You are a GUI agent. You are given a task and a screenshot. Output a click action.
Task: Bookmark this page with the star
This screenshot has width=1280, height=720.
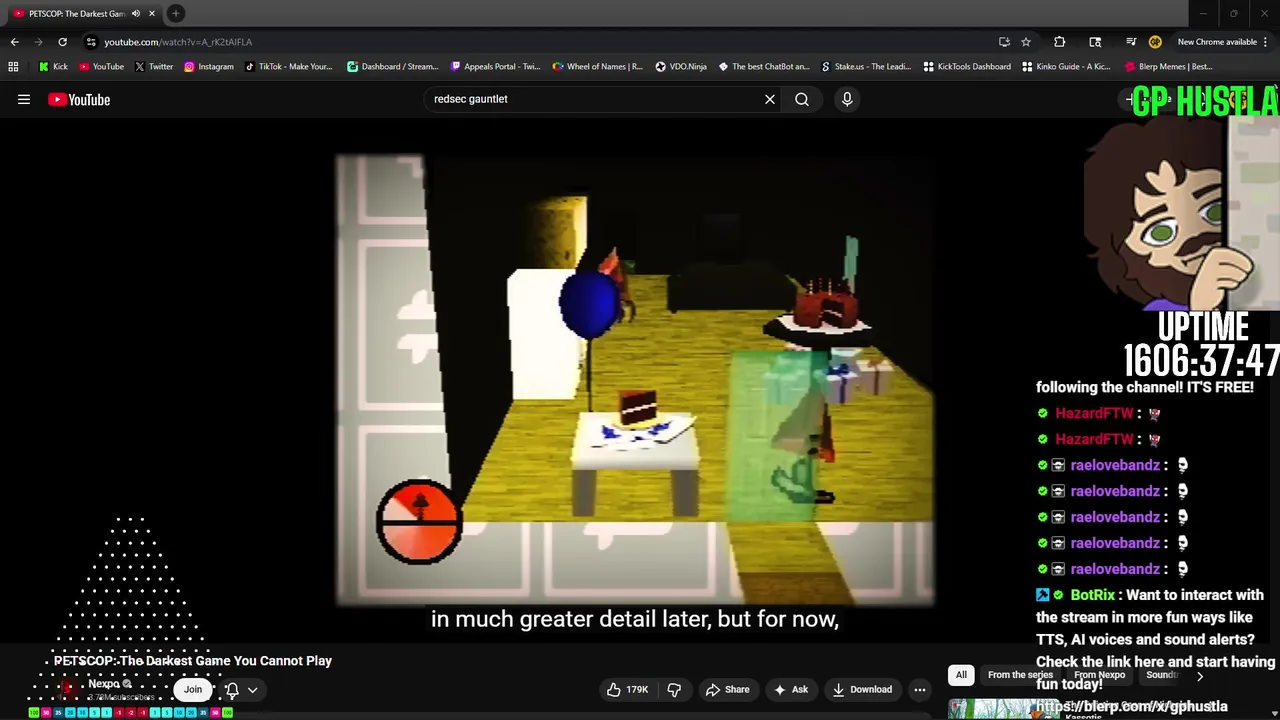(1026, 42)
